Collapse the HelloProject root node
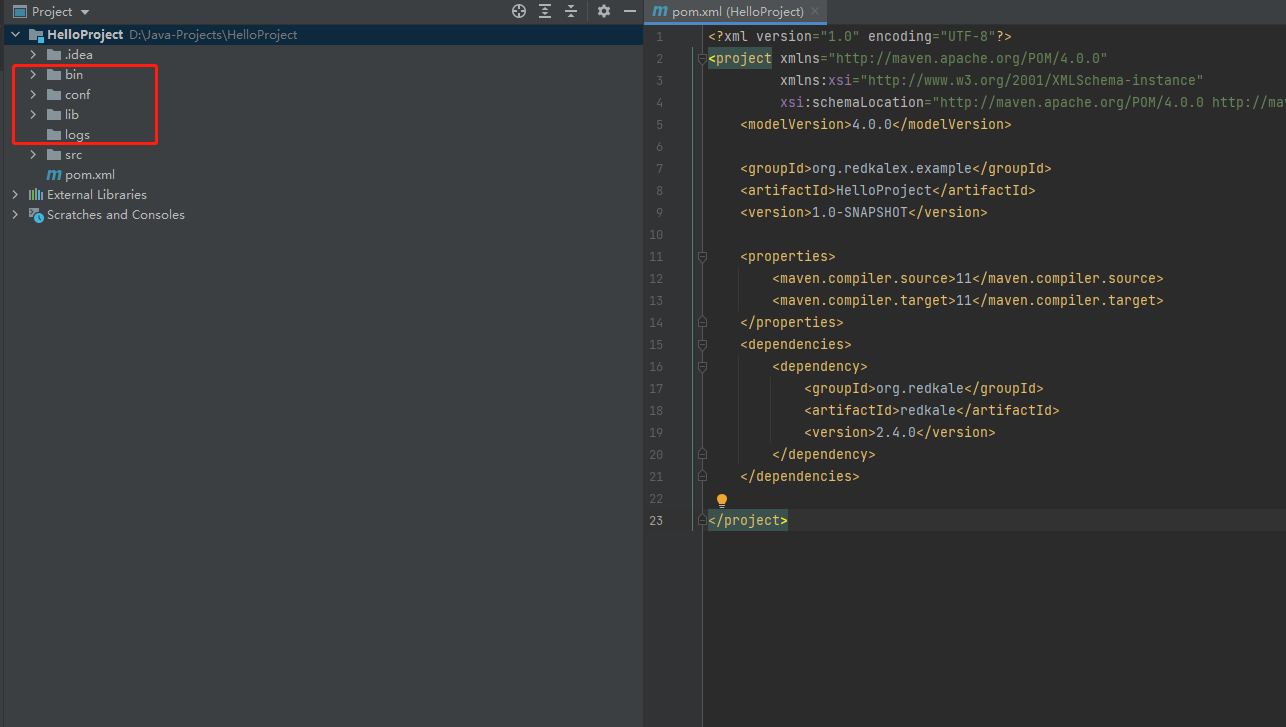The width and height of the screenshot is (1286, 727). point(15,35)
